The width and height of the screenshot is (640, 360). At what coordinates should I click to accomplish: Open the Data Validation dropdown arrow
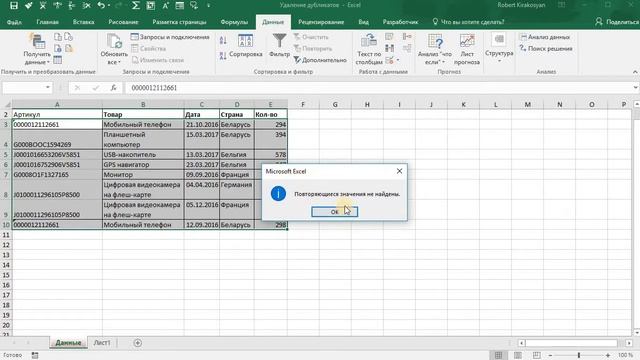click(398, 60)
